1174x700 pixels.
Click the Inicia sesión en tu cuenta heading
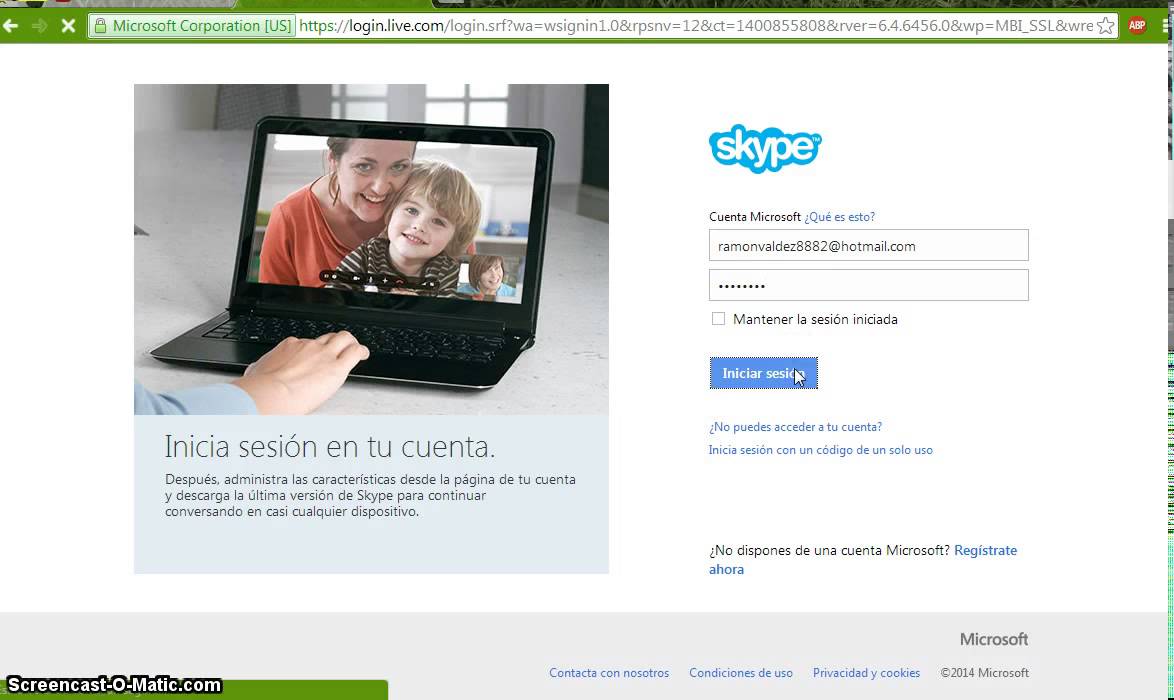[329, 447]
